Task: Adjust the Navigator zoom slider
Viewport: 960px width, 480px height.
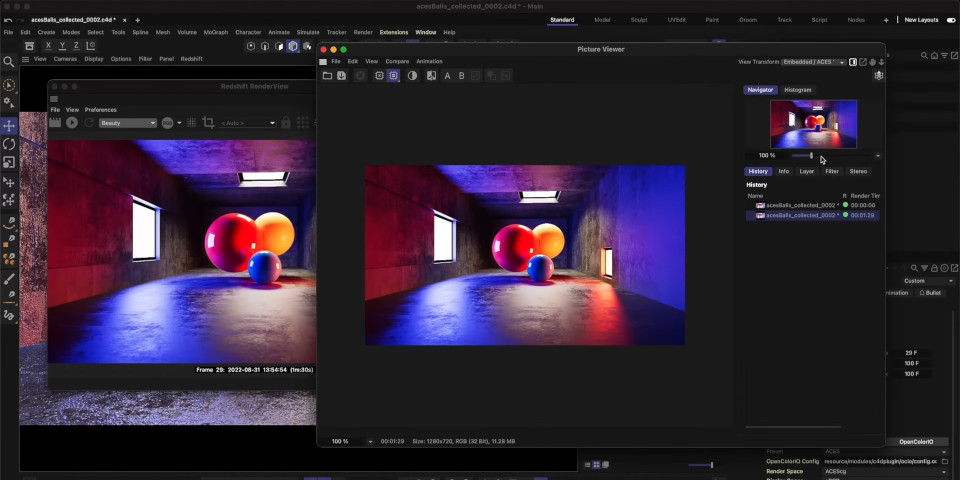Action: 811,155
